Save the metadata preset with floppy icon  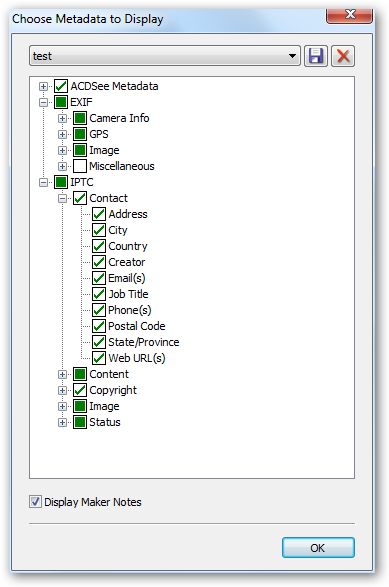click(316, 56)
